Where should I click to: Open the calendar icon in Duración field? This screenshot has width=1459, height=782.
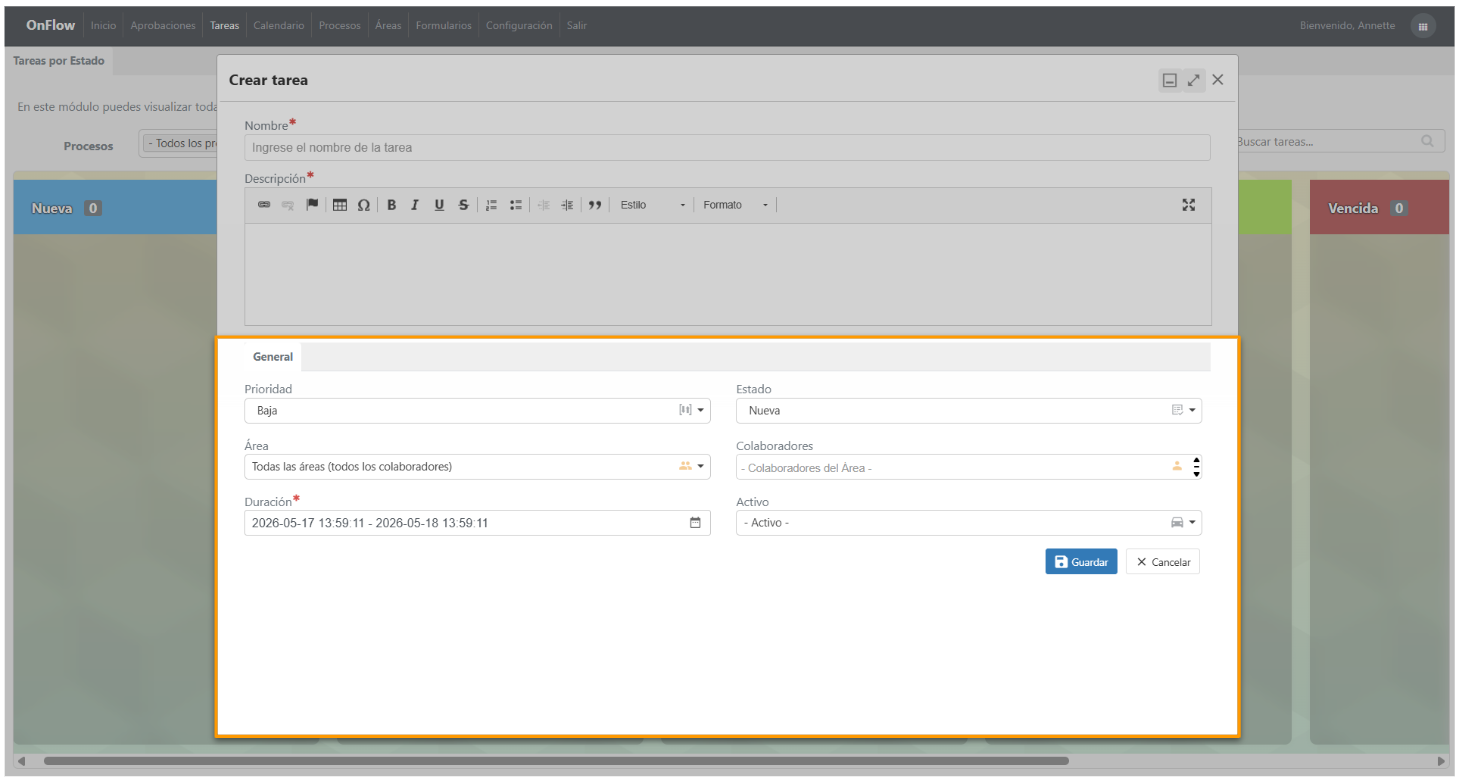[x=695, y=522]
